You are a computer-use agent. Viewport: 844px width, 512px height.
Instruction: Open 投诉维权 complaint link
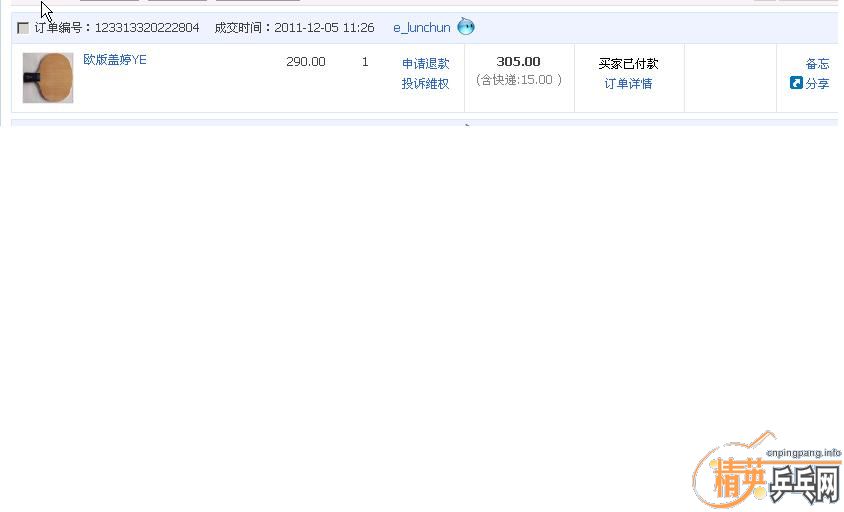pyautogui.click(x=425, y=84)
